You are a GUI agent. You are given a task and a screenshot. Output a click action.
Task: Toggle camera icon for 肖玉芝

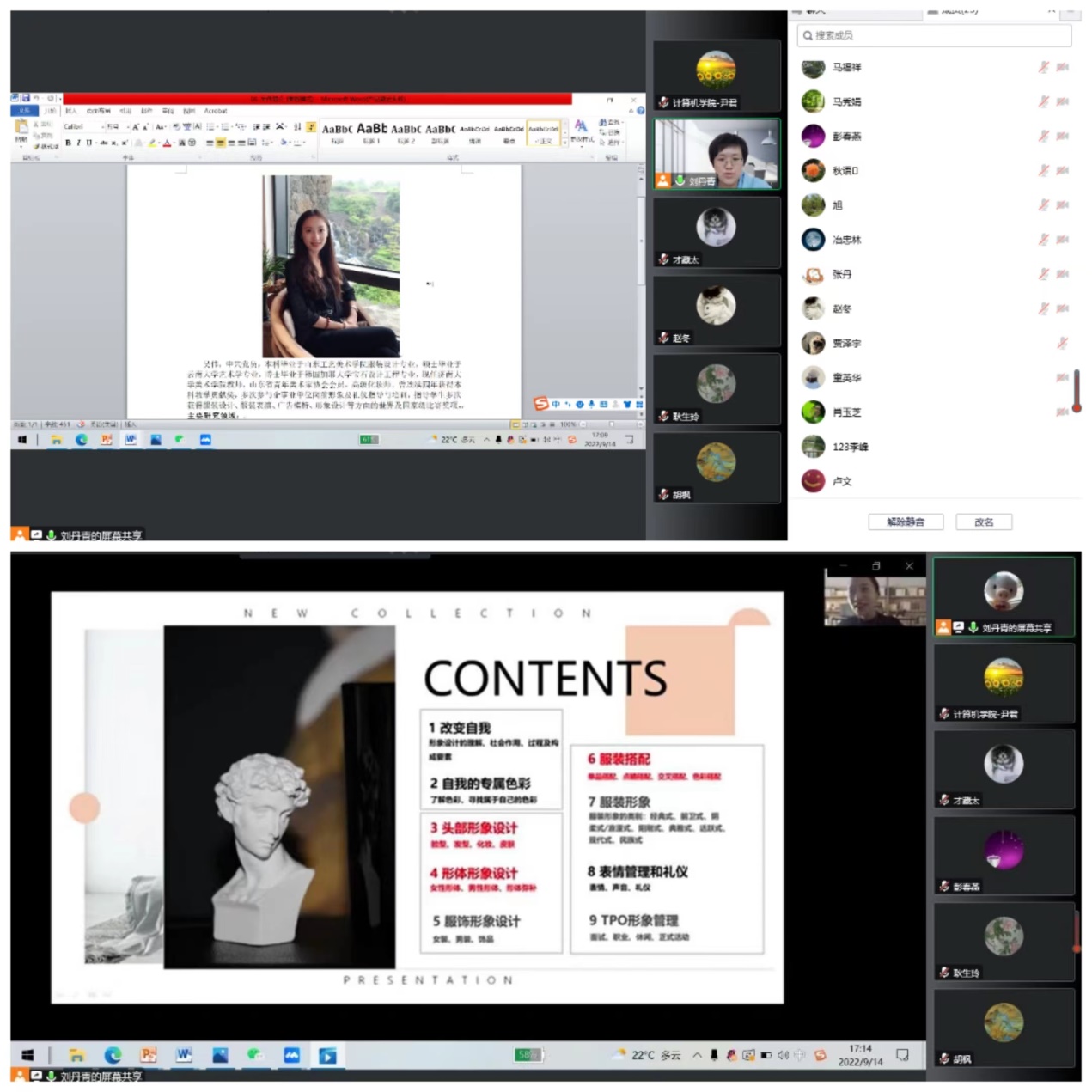click(x=1063, y=412)
